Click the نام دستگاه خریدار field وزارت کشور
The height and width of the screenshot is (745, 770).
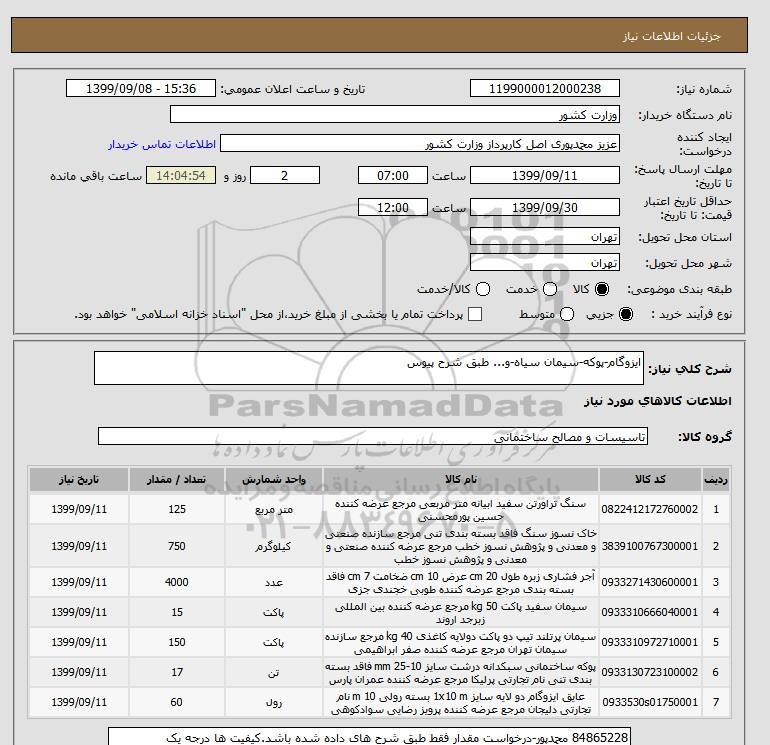point(395,114)
